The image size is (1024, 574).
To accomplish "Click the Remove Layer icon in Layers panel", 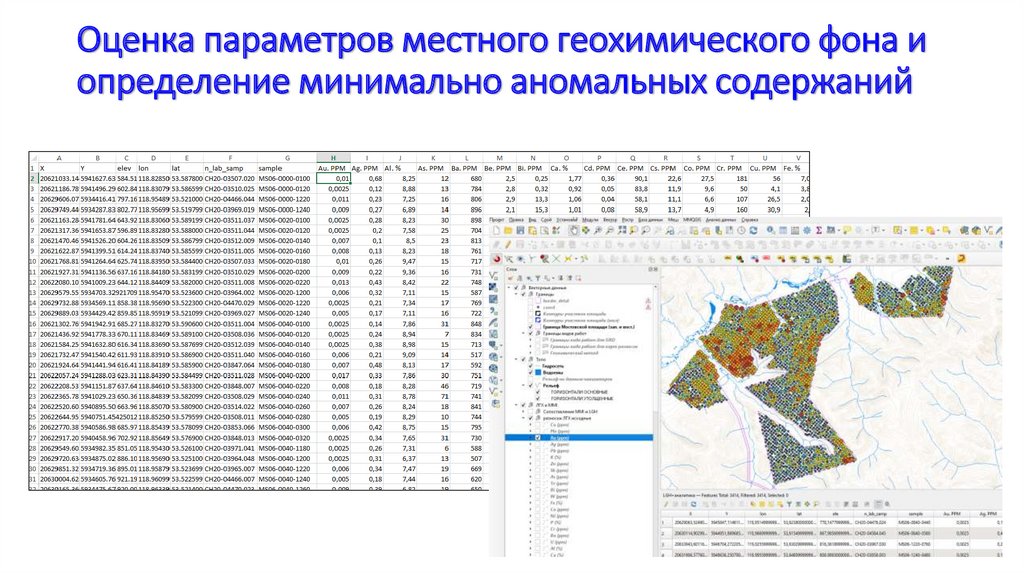I will point(578,278).
